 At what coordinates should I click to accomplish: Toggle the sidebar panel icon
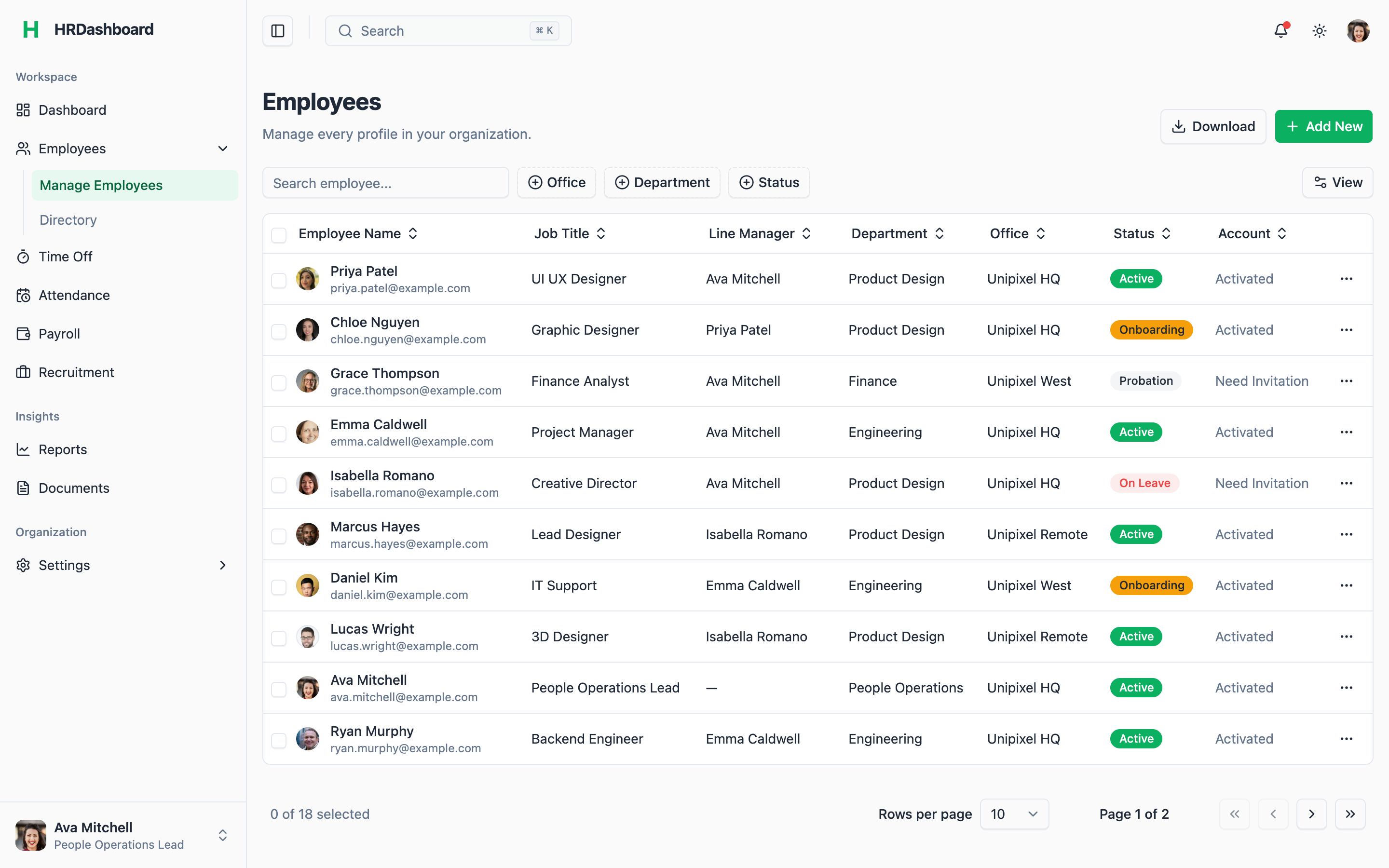pos(278,31)
